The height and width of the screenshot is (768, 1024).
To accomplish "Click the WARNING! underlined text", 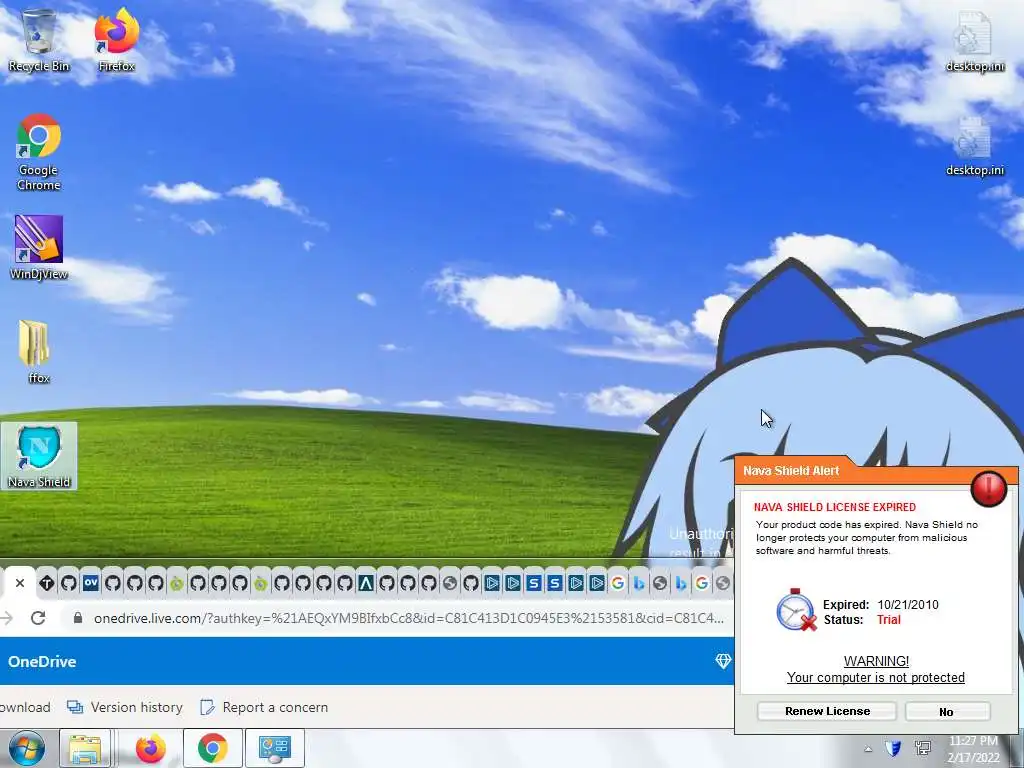I will tap(876, 661).
